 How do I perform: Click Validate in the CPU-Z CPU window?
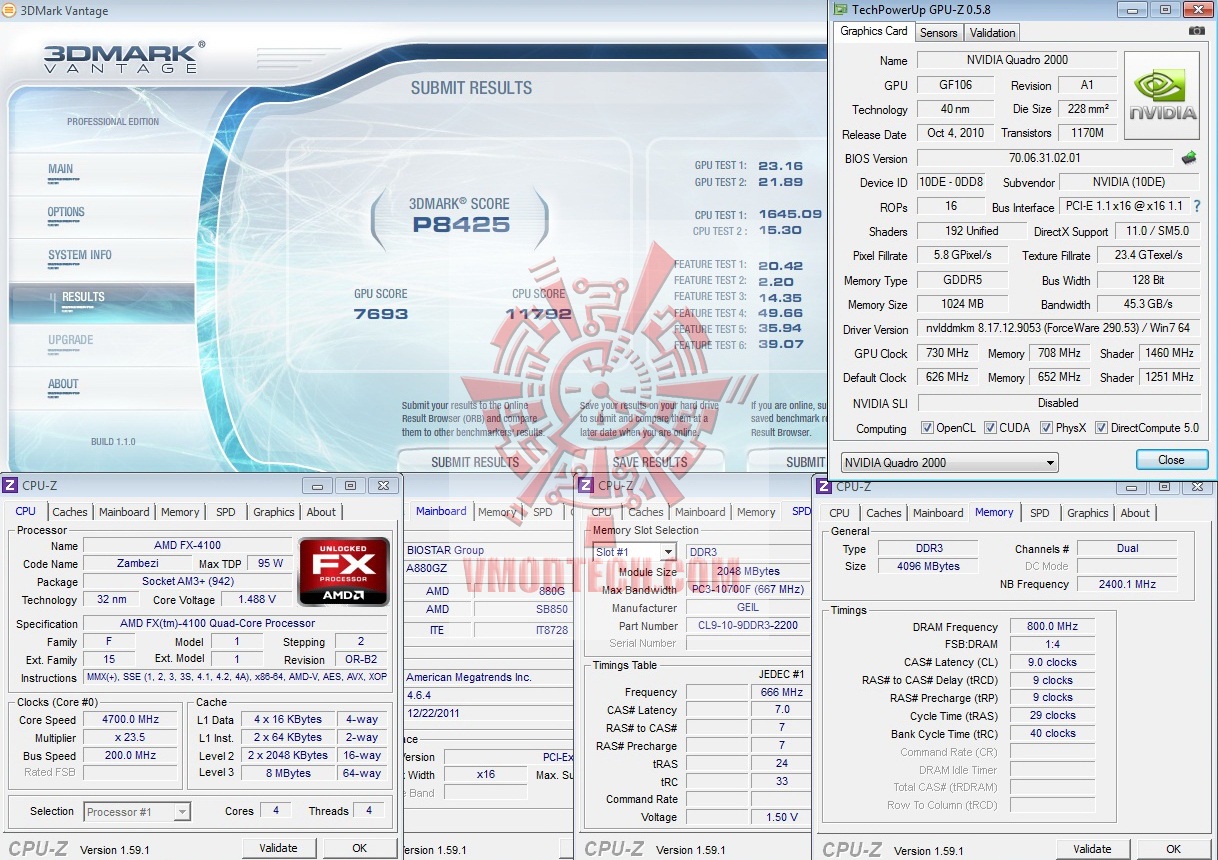pyautogui.click(x=278, y=848)
